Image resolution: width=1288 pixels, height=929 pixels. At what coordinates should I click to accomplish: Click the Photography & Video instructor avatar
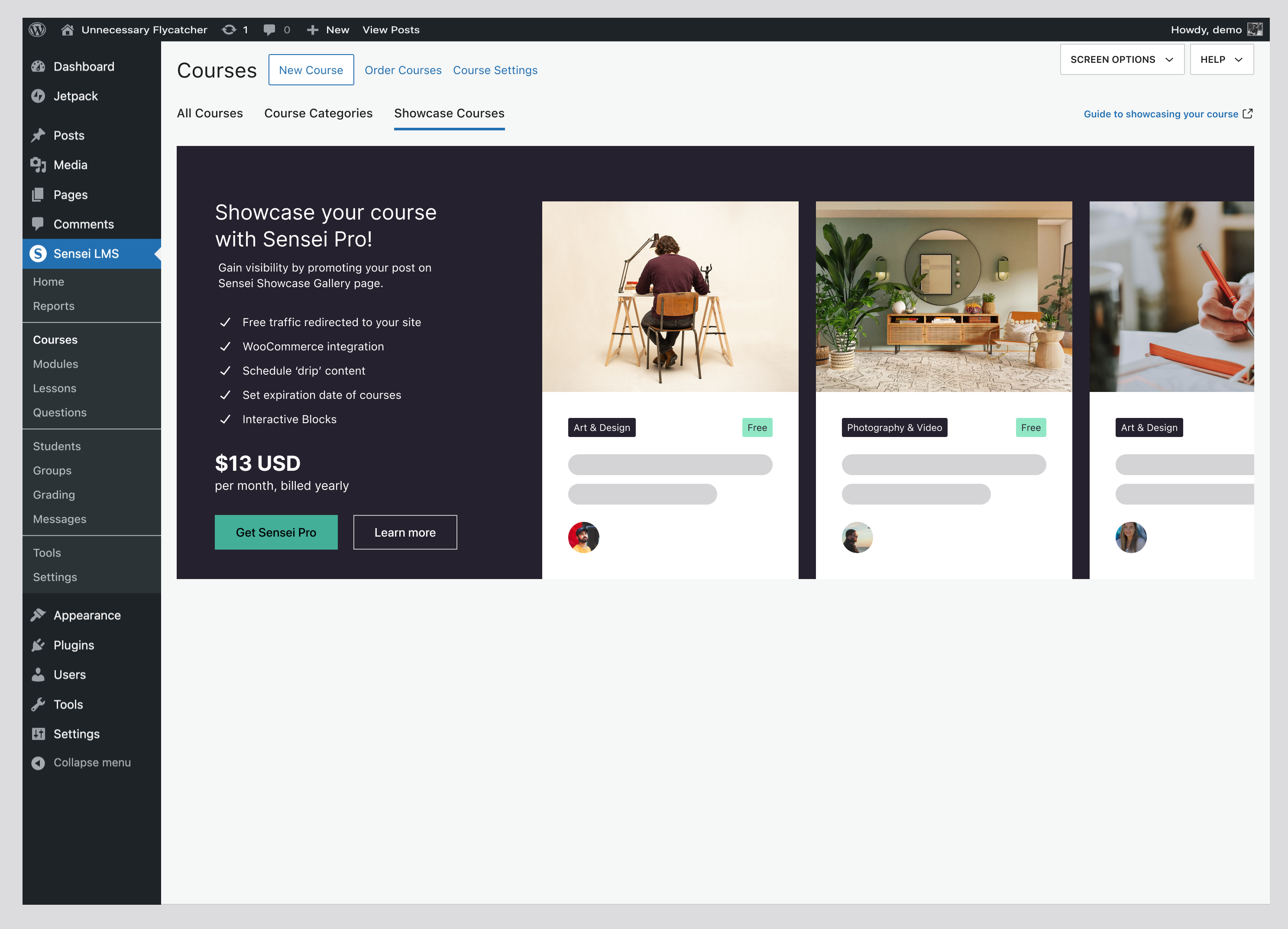click(x=857, y=537)
